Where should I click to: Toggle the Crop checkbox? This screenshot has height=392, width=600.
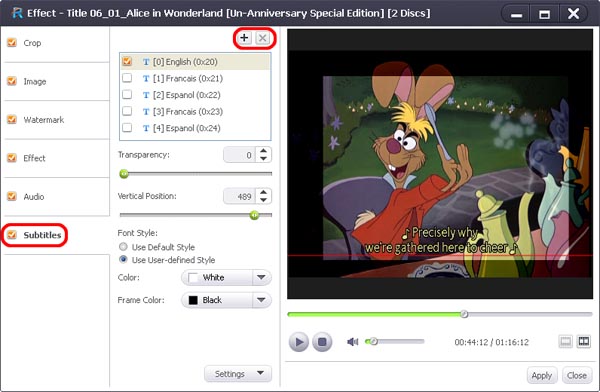(x=12, y=42)
